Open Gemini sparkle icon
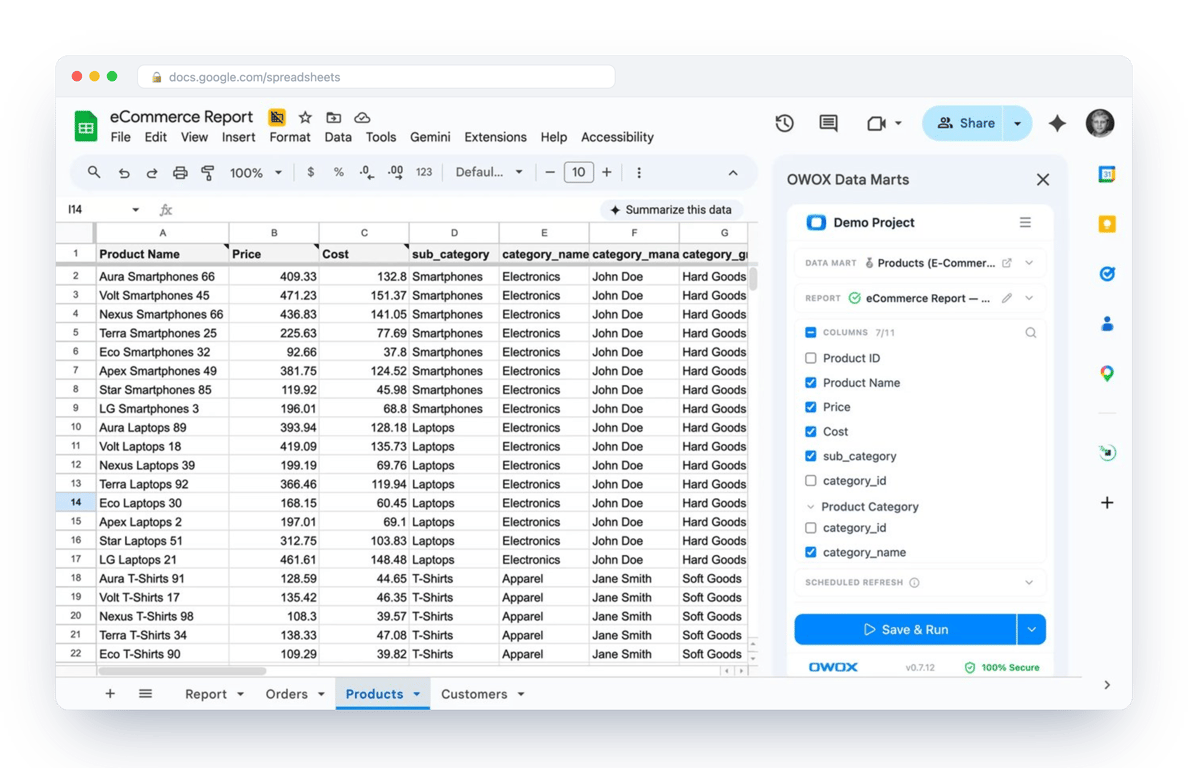This screenshot has height=768, width=1188. tap(1057, 123)
